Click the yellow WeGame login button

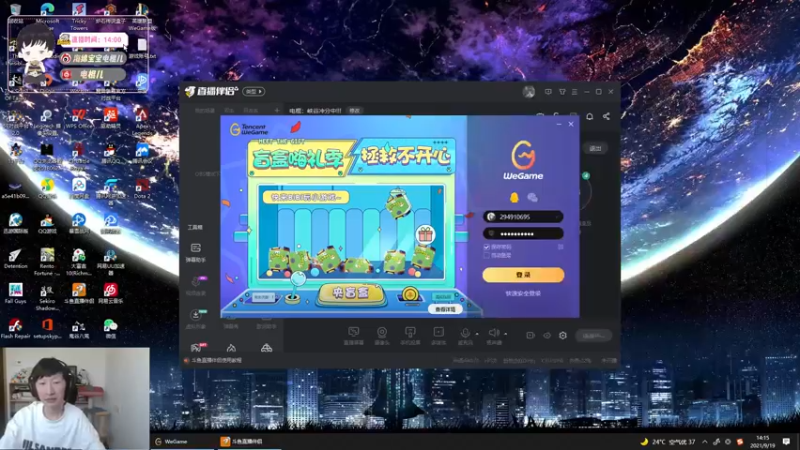coord(523,274)
